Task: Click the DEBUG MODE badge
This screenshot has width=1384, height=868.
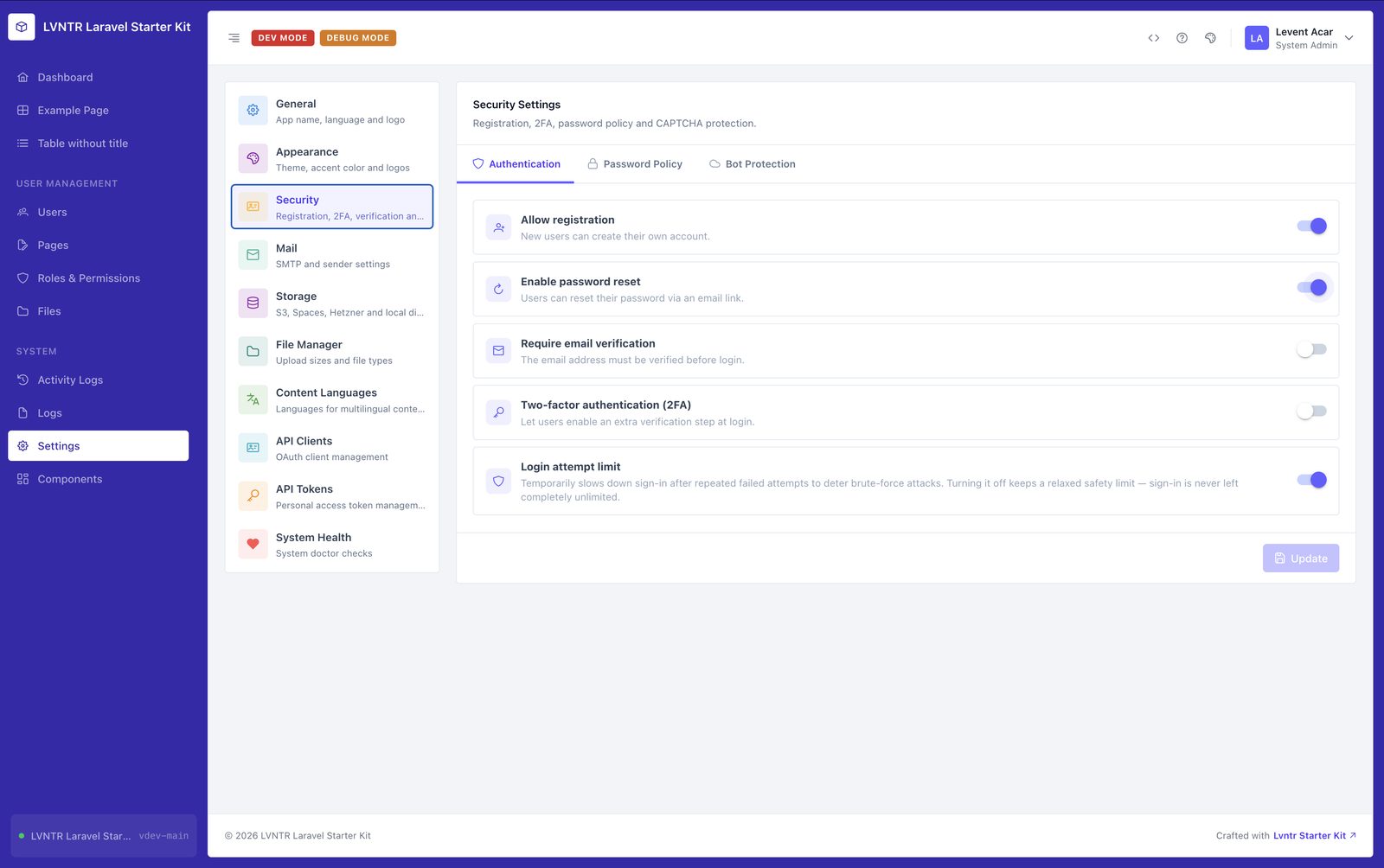Action: [x=358, y=38]
